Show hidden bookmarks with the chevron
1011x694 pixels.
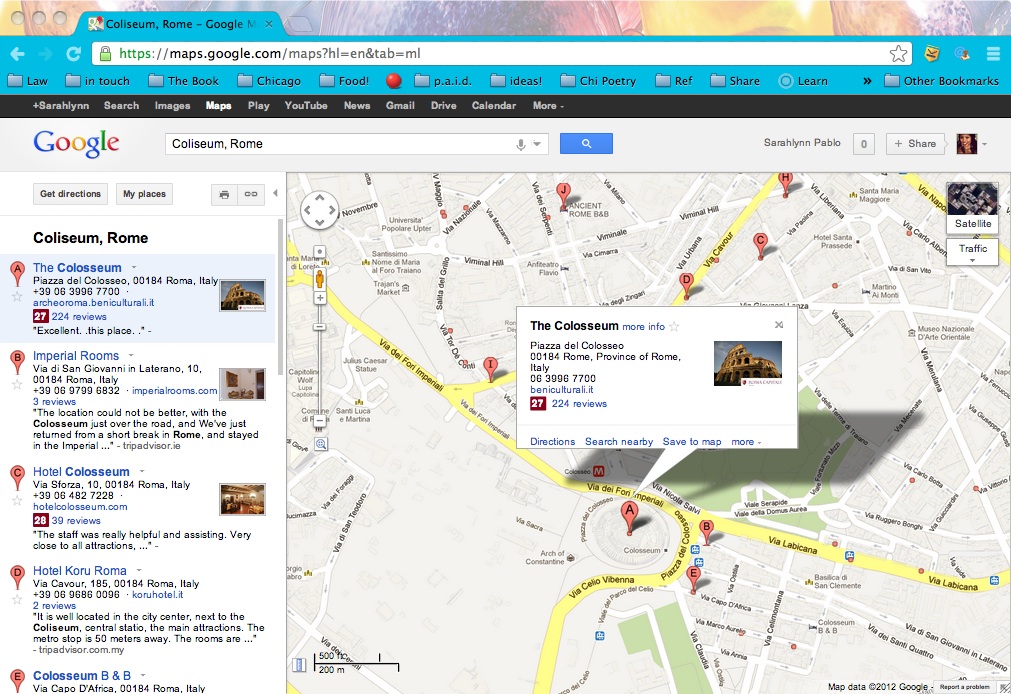coord(867,81)
